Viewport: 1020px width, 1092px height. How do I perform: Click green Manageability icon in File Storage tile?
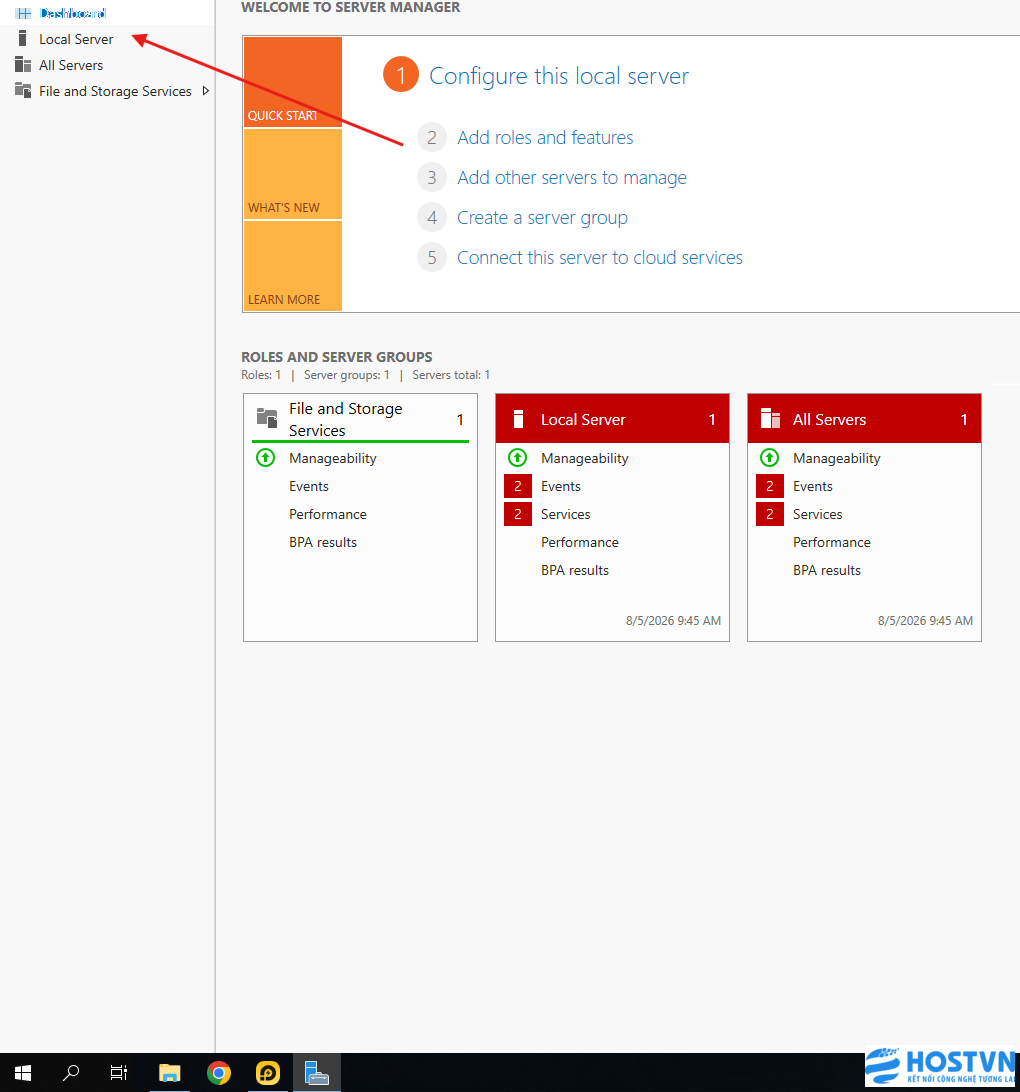[x=265, y=458]
